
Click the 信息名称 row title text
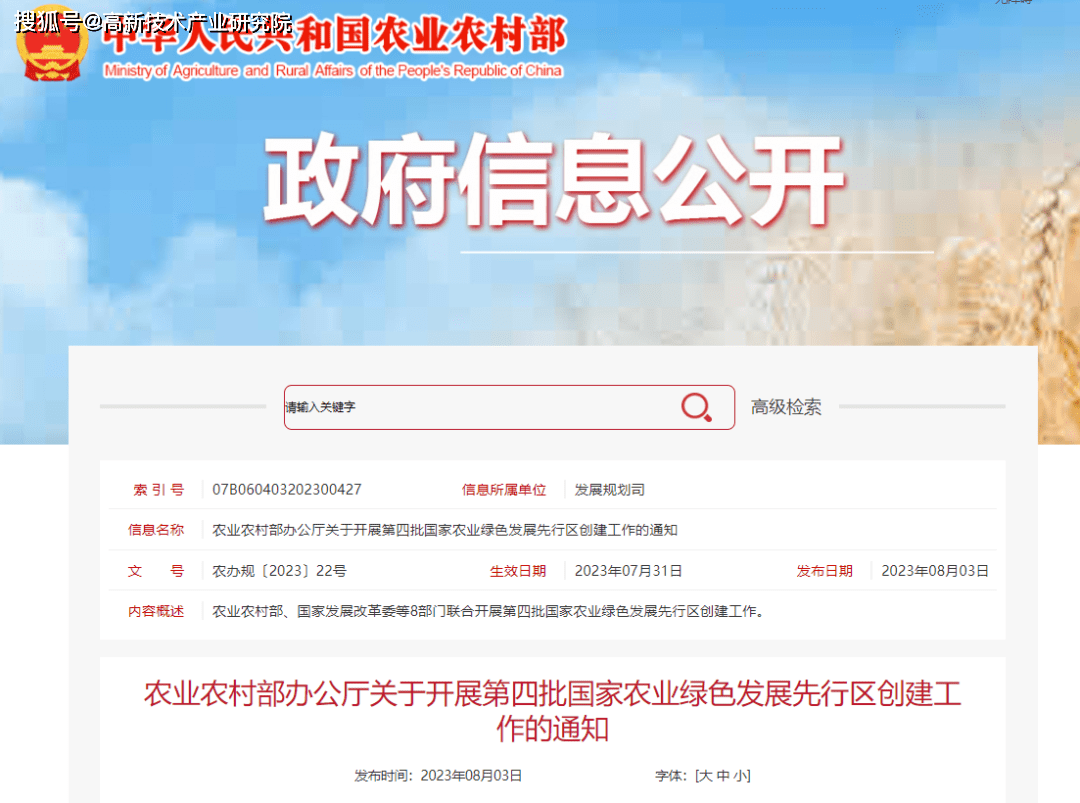pos(444,530)
